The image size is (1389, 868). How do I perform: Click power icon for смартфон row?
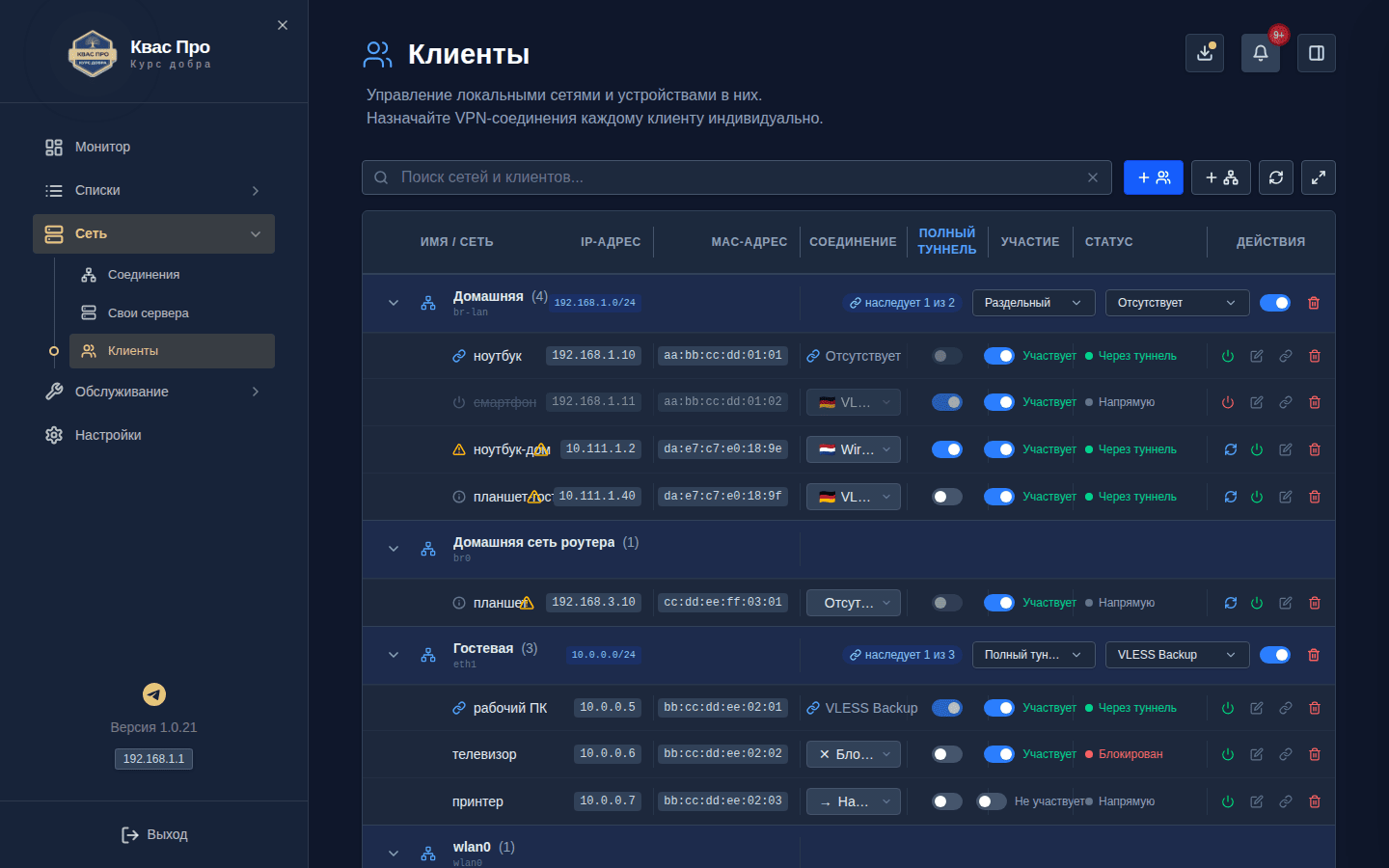[1228, 402]
